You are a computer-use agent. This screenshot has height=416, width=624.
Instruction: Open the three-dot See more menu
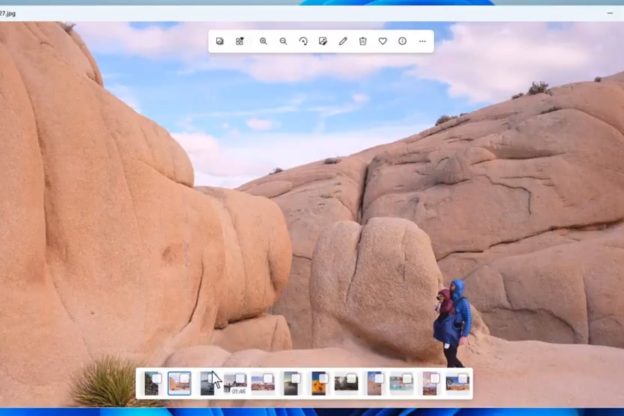pos(423,41)
